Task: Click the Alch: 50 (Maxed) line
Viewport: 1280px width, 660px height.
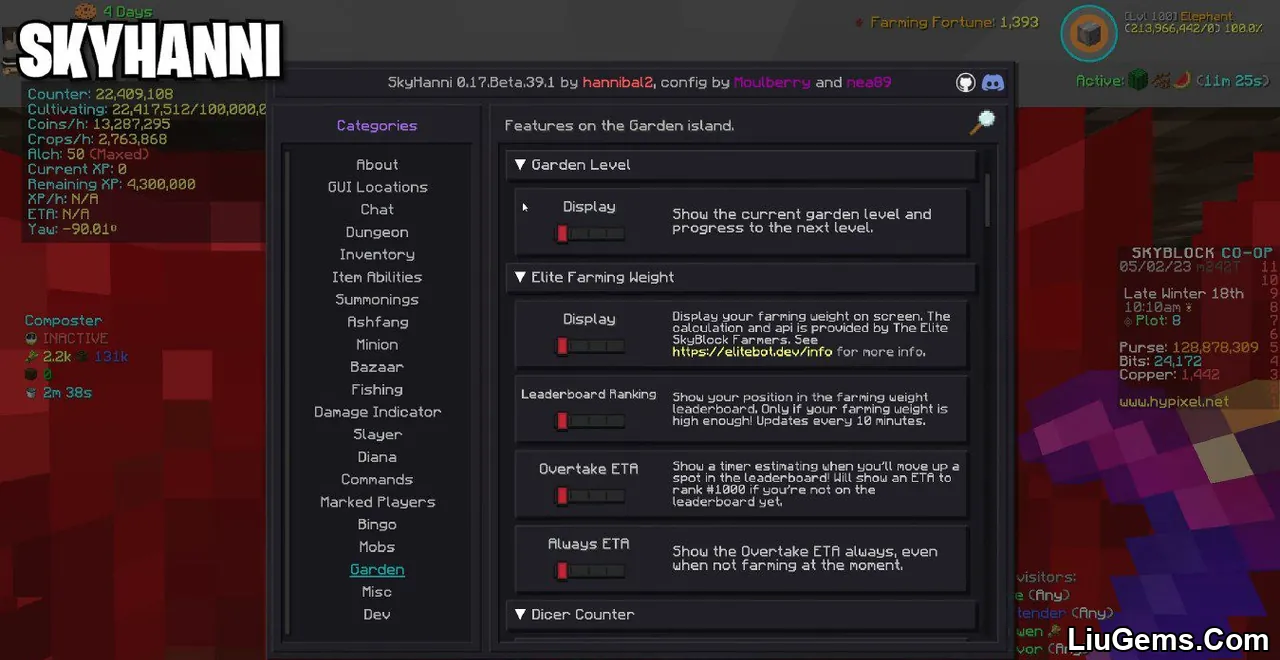Action: pos(87,155)
